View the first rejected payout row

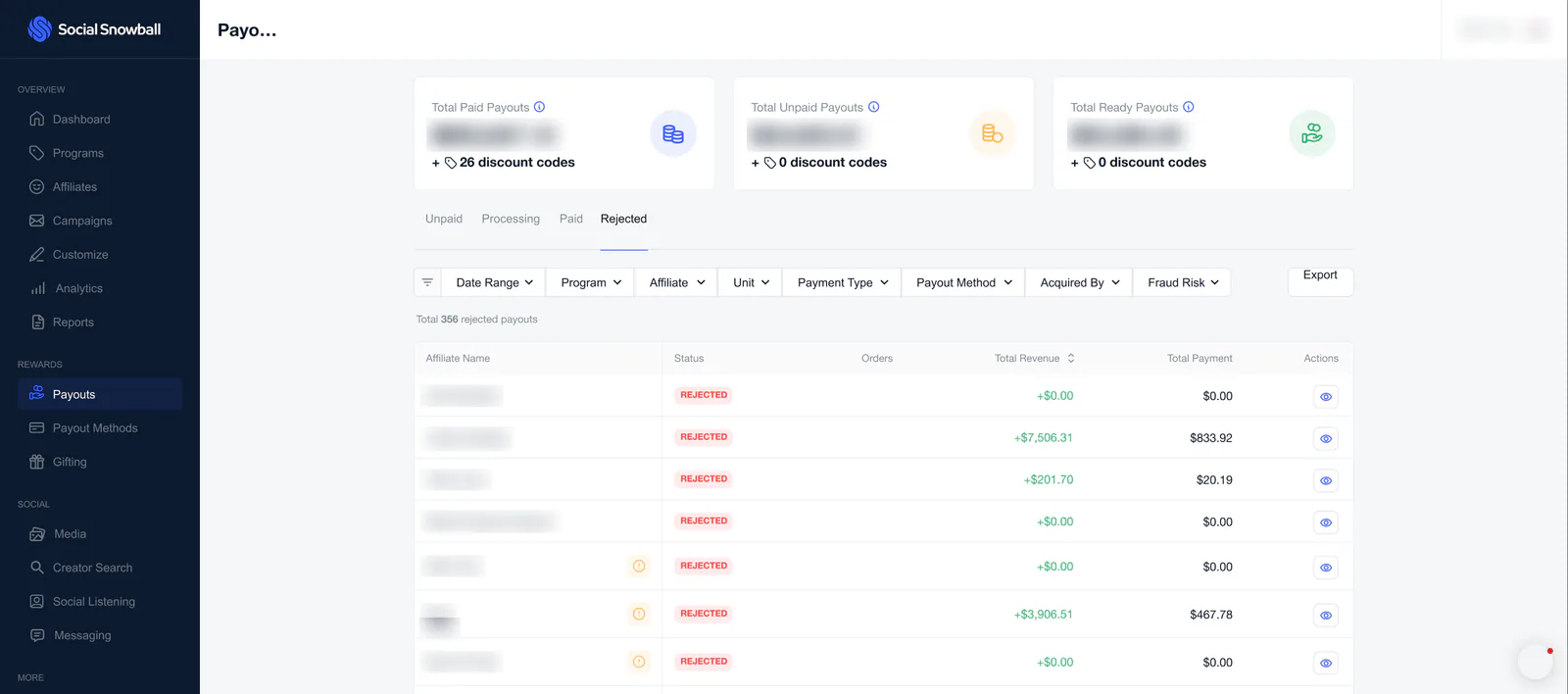click(x=1326, y=397)
